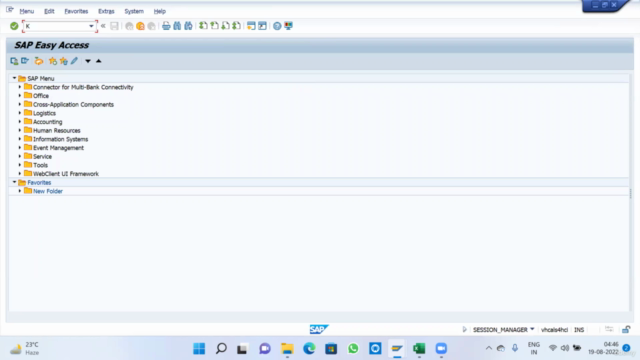The height and width of the screenshot is (360, 640).
Task: Click the Last Page icon
Action: coord(236,26)
